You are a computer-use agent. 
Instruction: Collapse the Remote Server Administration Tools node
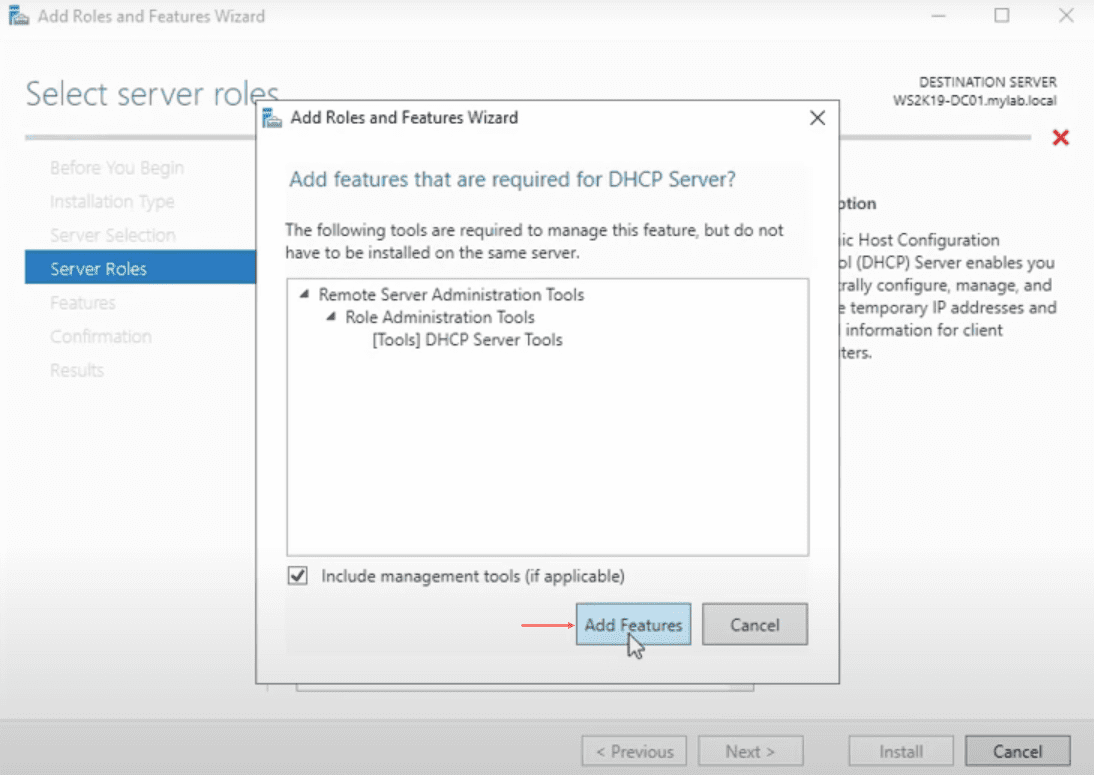[306, 295]
